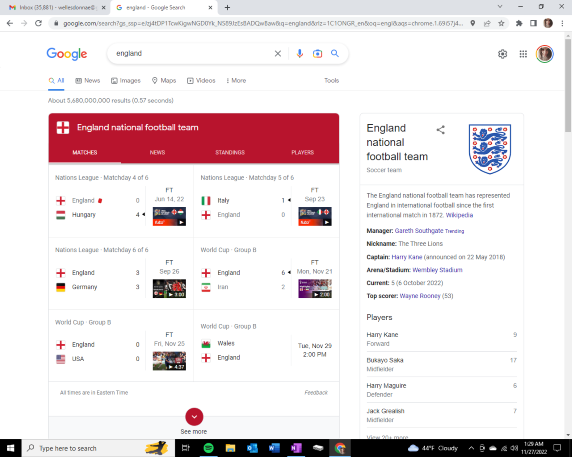Open Google search settings gear
This screenshot has height=457, width=572.
click(x=503, y=54)
